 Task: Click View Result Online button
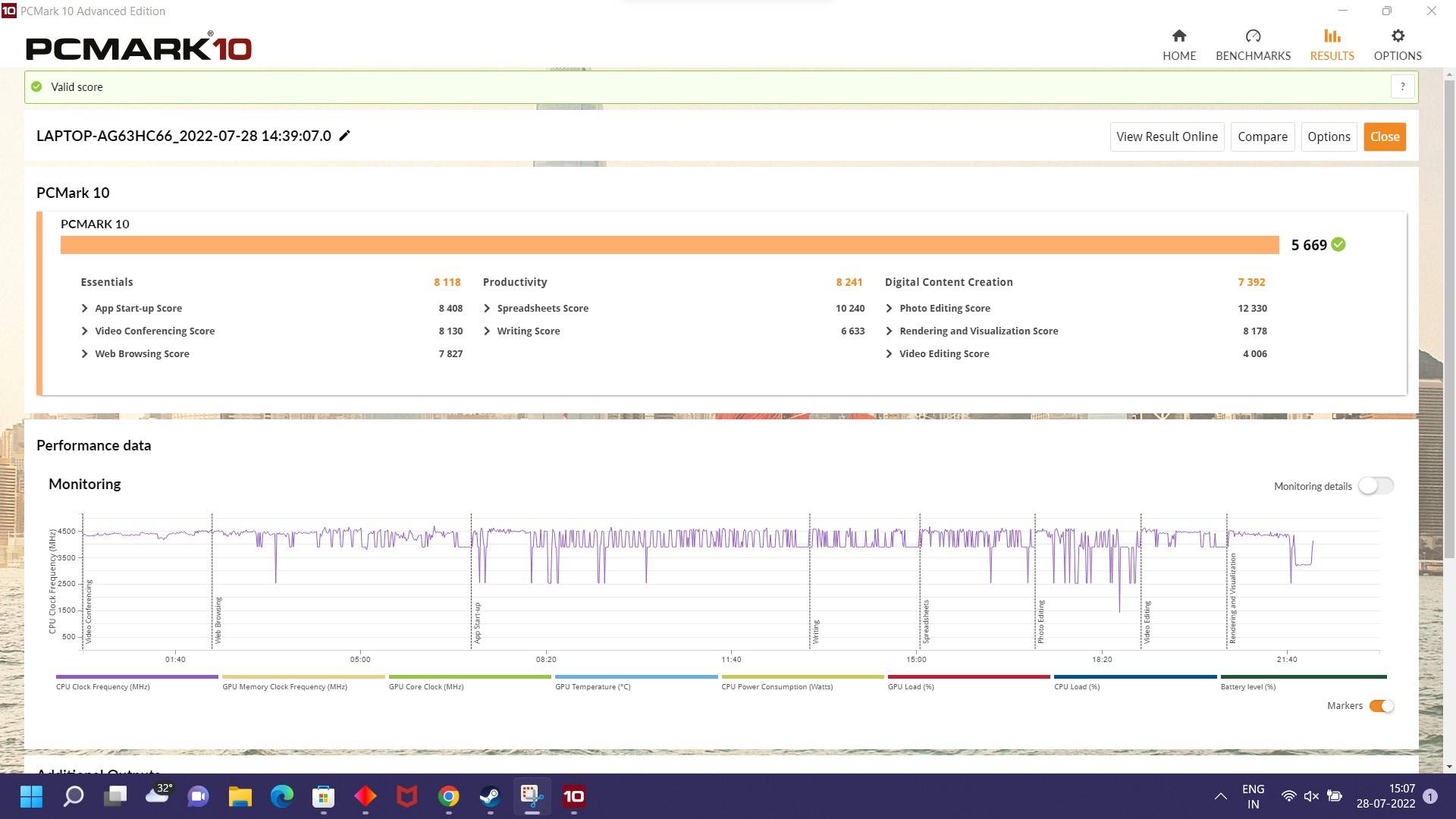[1166, 136]
